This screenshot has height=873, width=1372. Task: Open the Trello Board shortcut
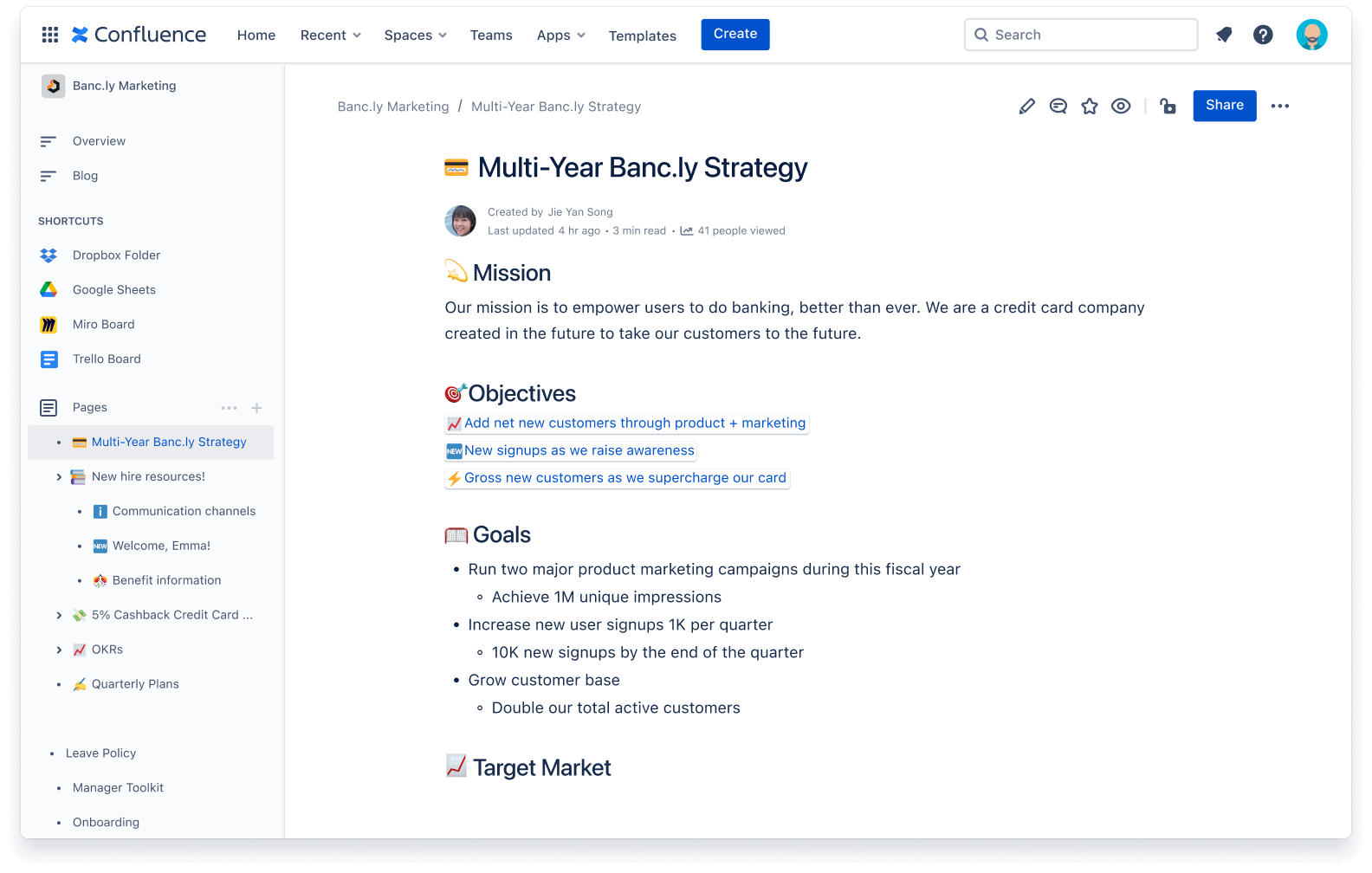107,359
